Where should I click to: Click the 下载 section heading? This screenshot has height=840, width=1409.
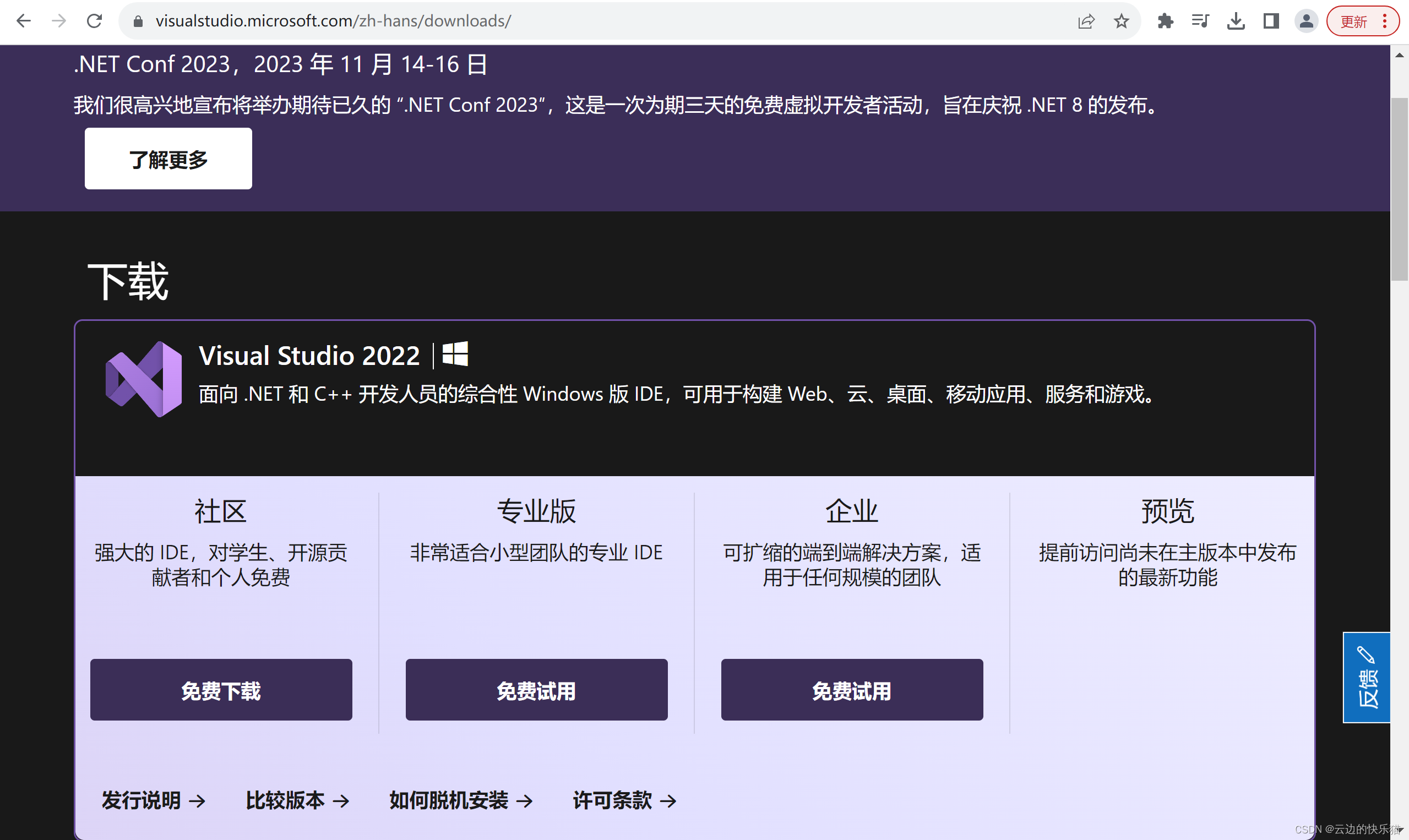click(128, 281)
